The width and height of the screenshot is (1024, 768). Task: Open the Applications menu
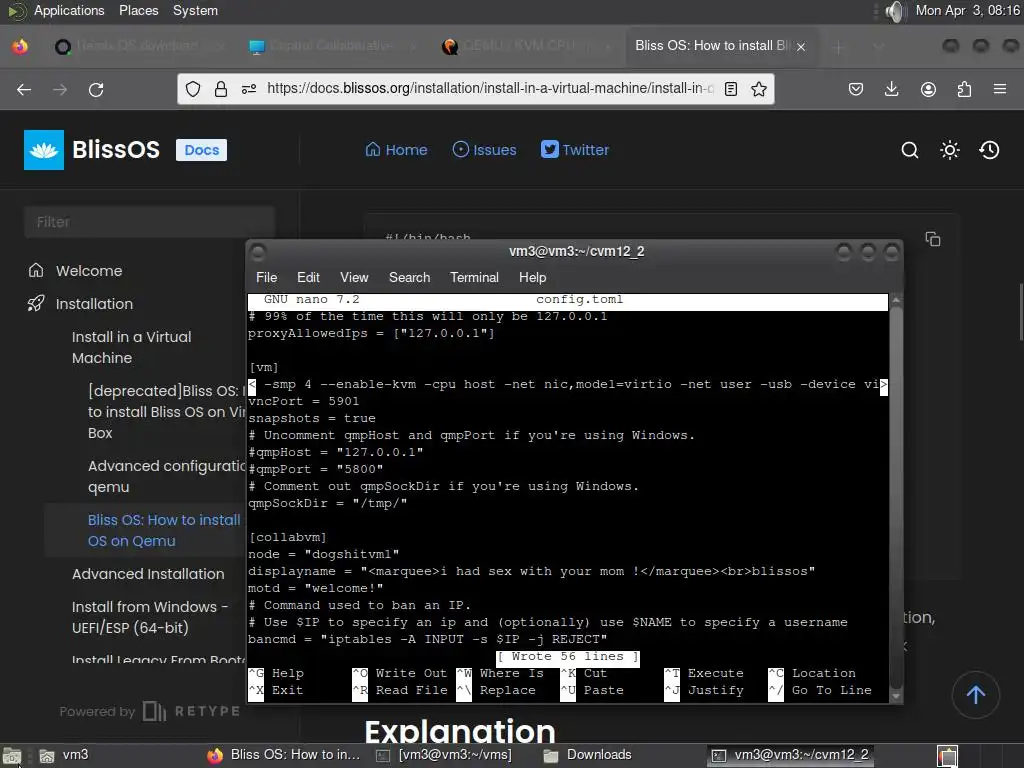click(x=69, y=10)
